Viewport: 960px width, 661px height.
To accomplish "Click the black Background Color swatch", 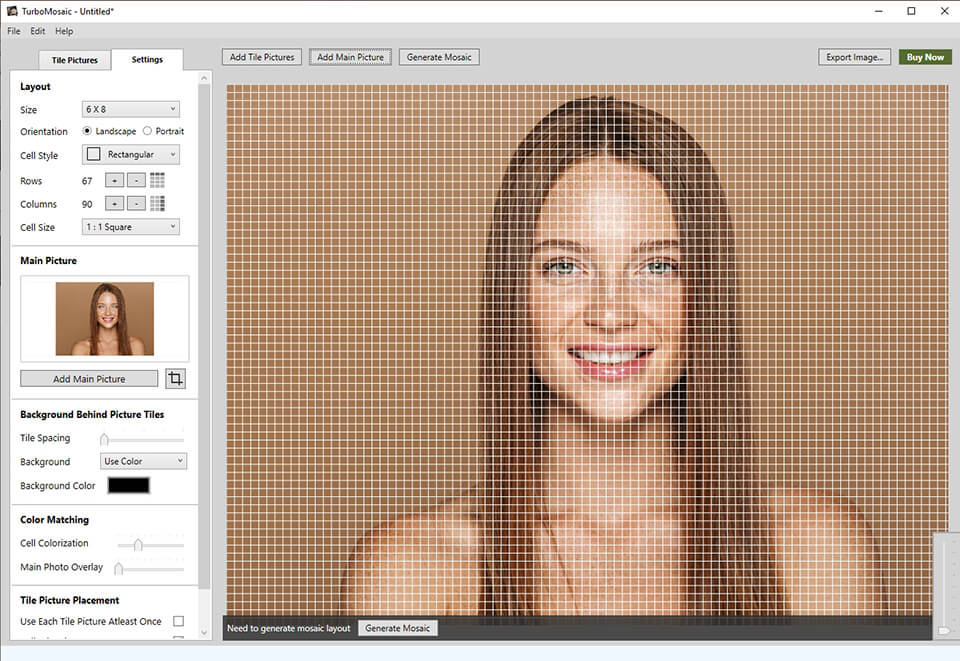I will [x=129, y=485].
